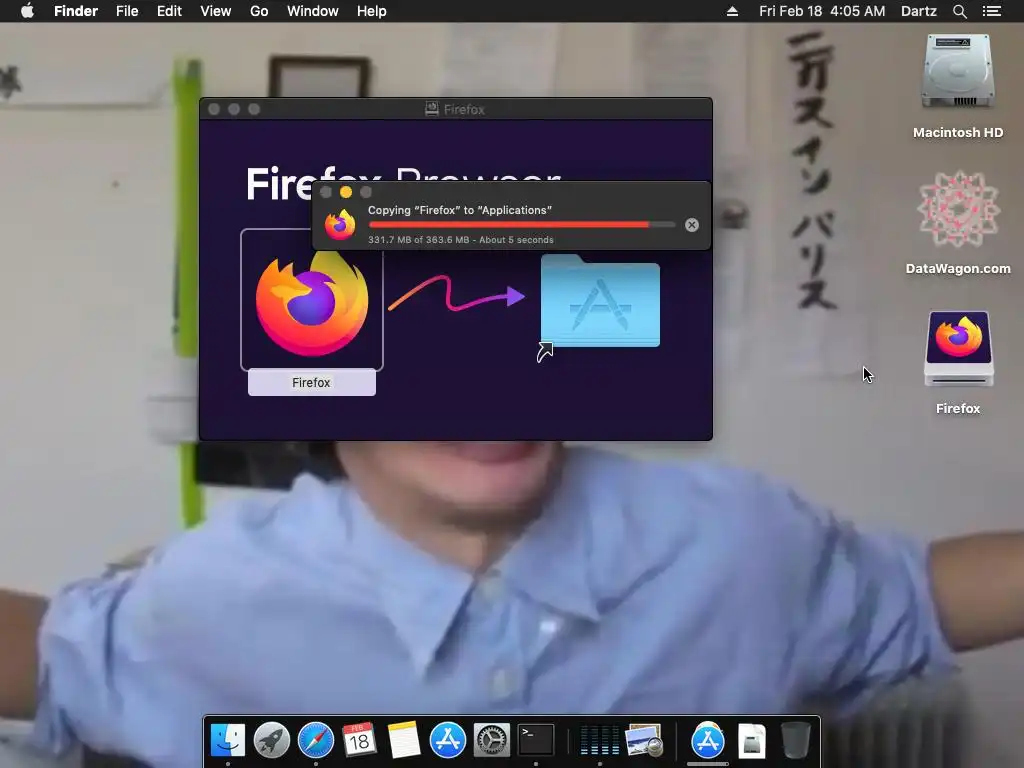Open the Trash in the Dock
The image size is (1024, 768).
point(795,741)
